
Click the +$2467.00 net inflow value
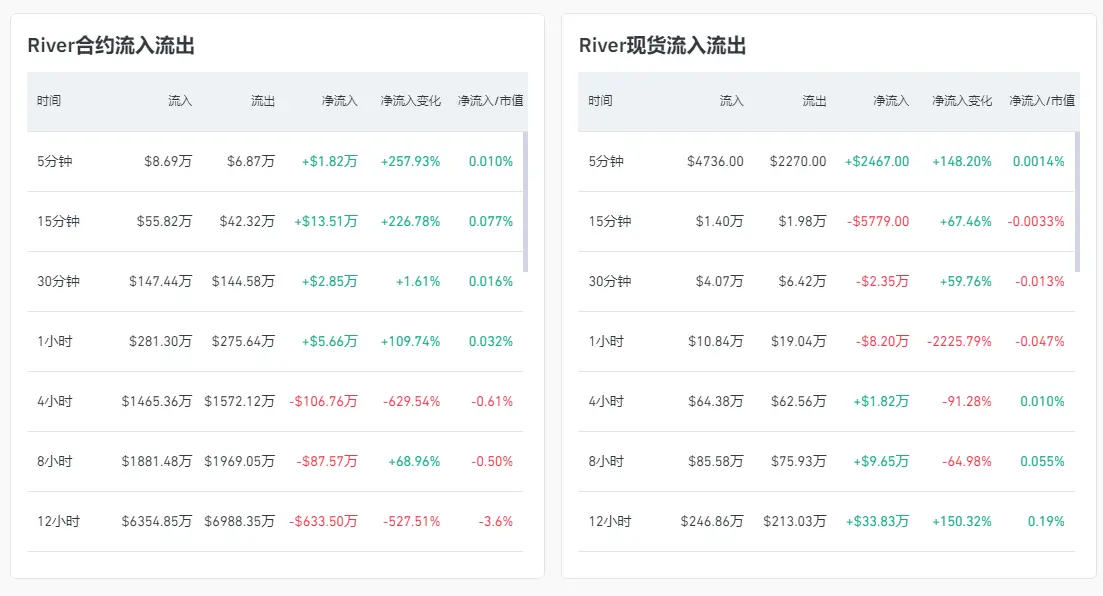[x=877, y=161]
